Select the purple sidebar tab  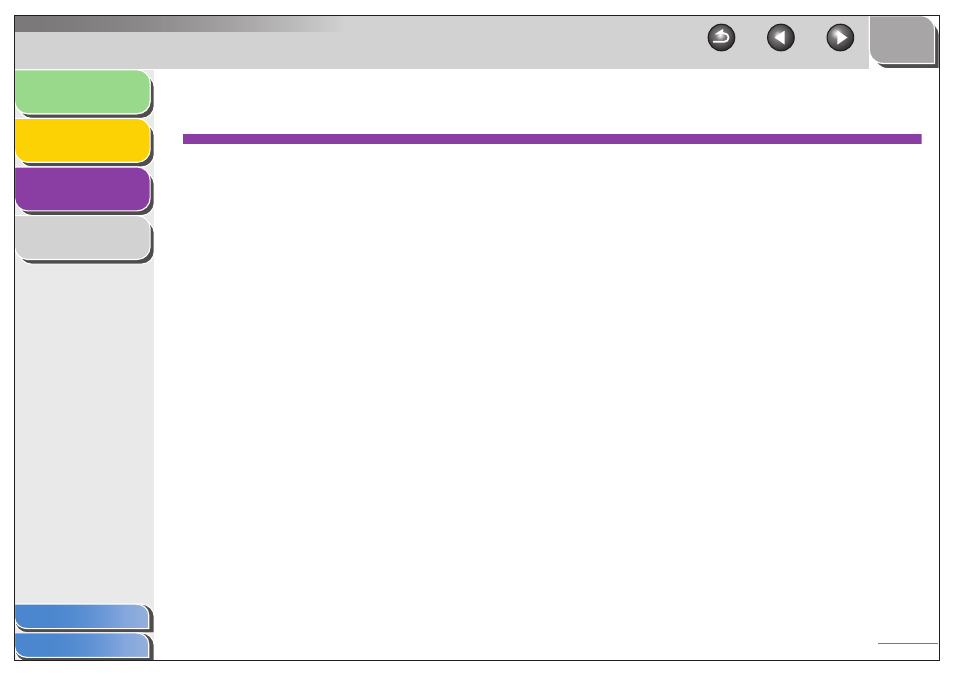(83, 189)
